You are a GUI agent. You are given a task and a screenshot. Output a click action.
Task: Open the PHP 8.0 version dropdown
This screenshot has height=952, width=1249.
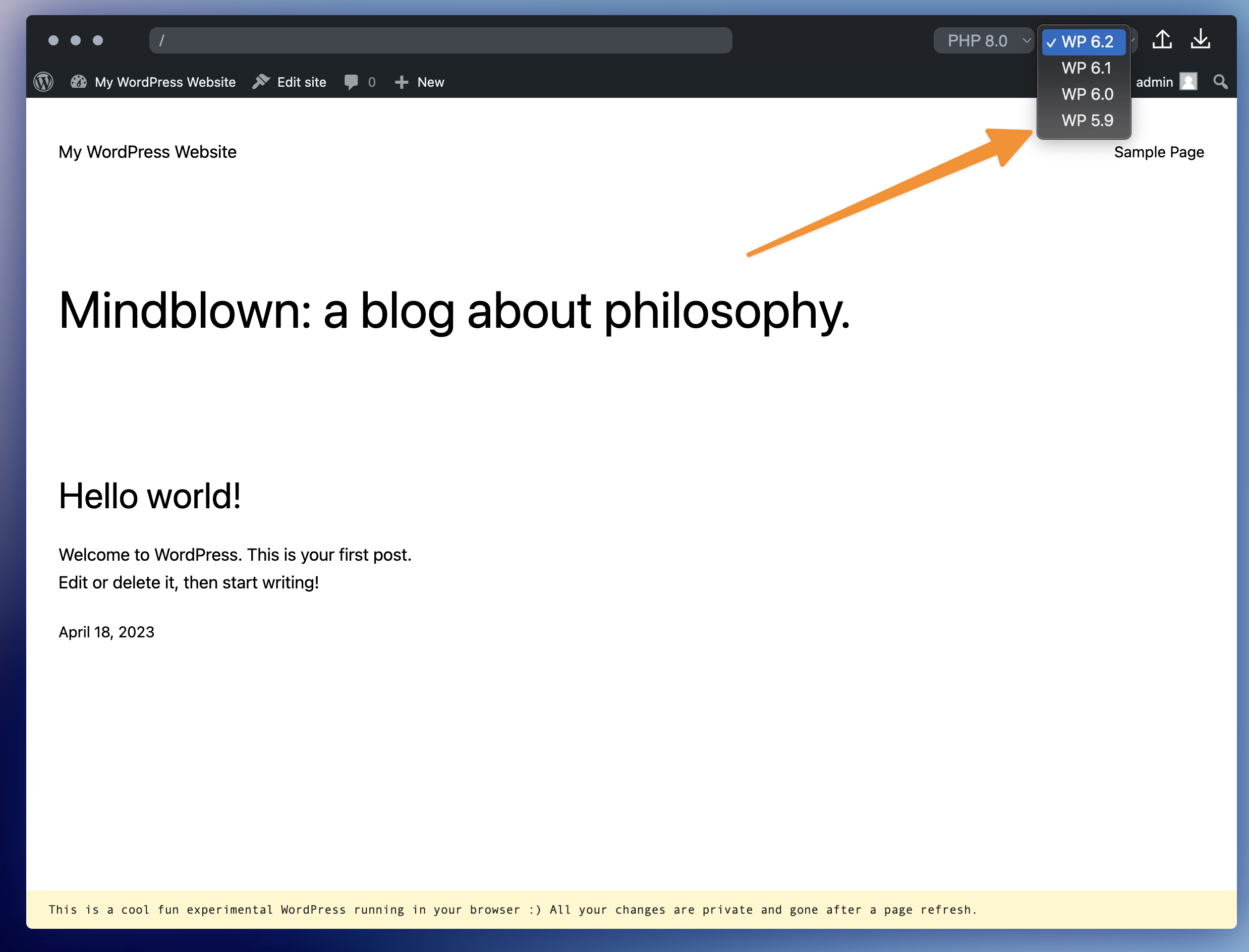[x=984, y=41]
